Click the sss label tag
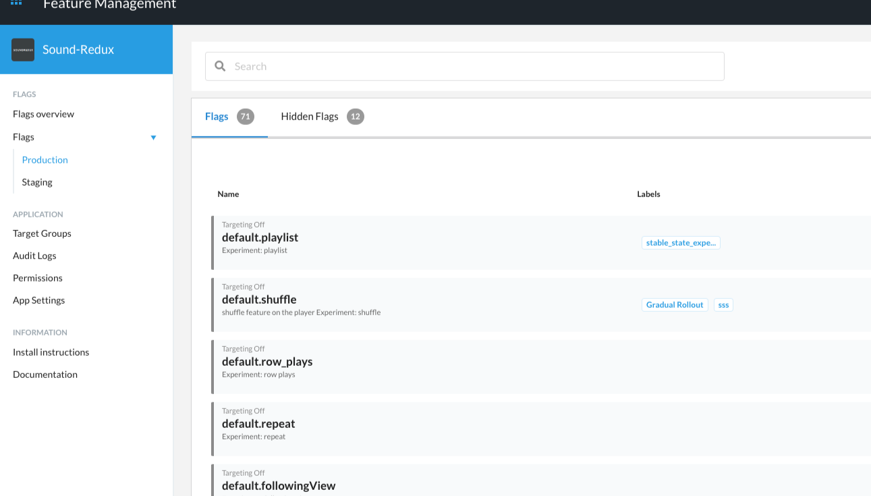 (723, 305)
